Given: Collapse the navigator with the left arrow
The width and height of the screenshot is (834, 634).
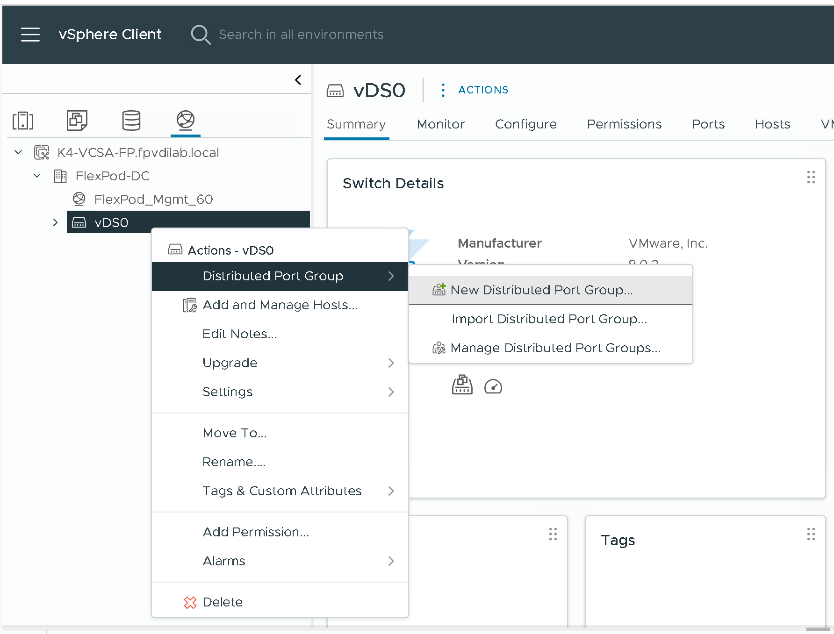Looking at the screenshot, I should [x=298, y=80].
